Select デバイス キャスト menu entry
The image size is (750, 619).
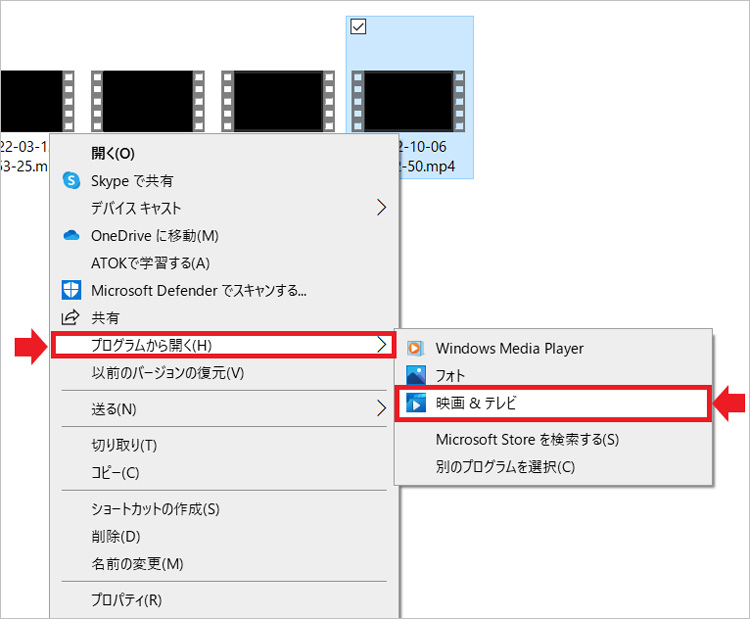tap(225, 208)
